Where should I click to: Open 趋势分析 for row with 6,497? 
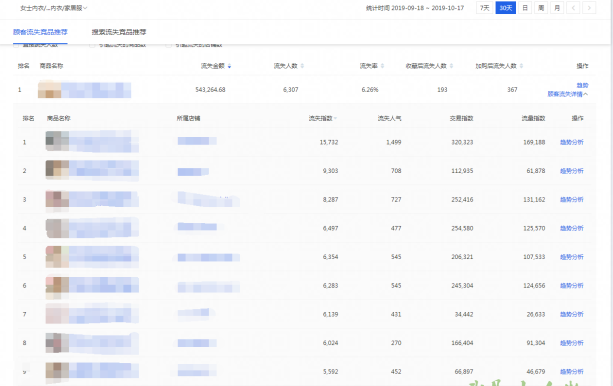tap(572, 228)
